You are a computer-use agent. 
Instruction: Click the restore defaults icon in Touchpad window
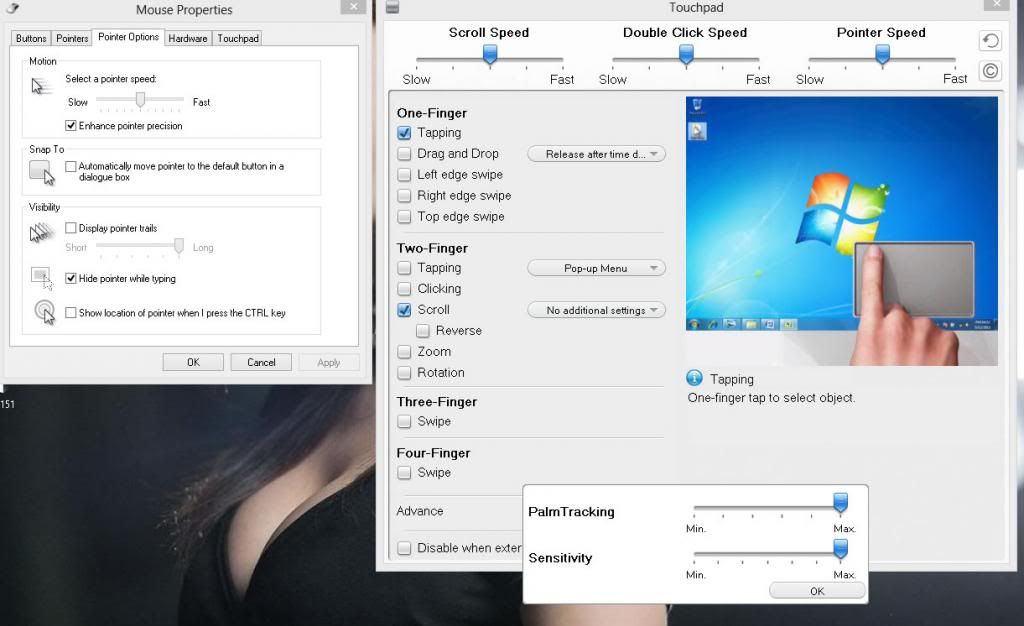991,41
